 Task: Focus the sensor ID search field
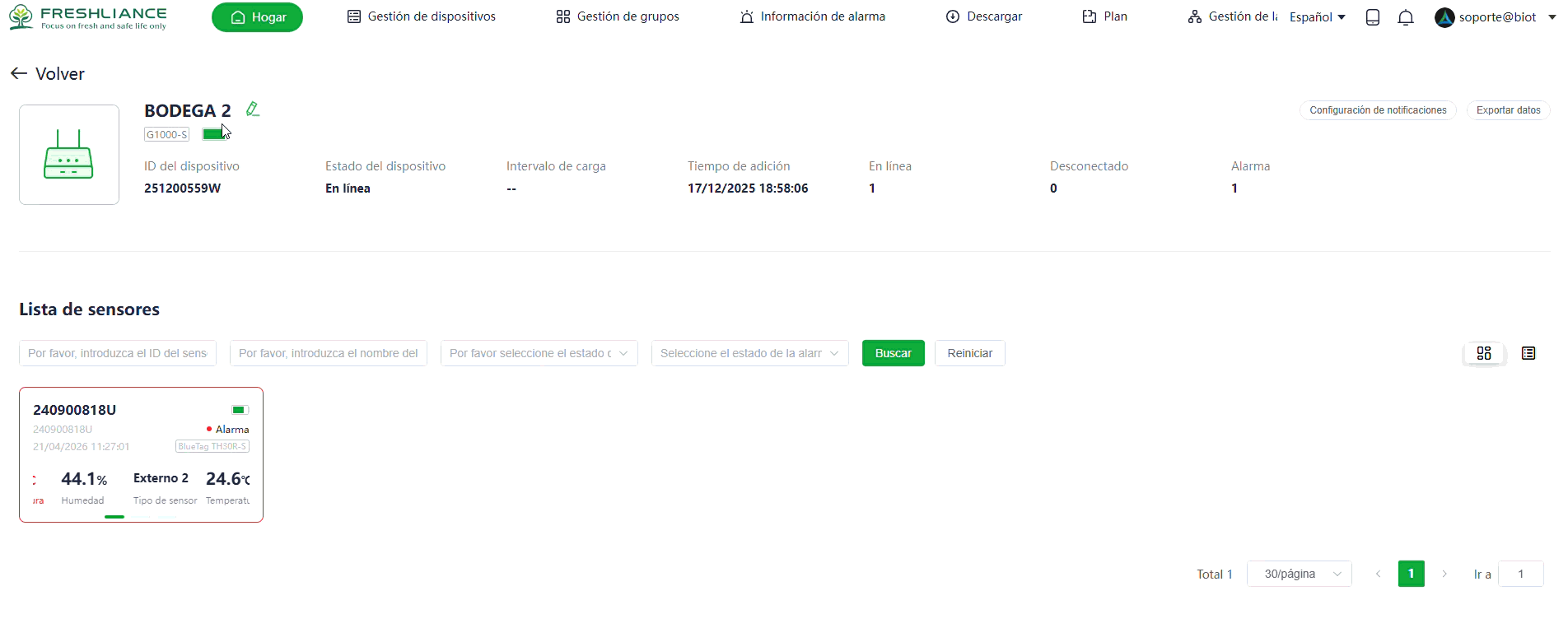click(x=118, y=353)
